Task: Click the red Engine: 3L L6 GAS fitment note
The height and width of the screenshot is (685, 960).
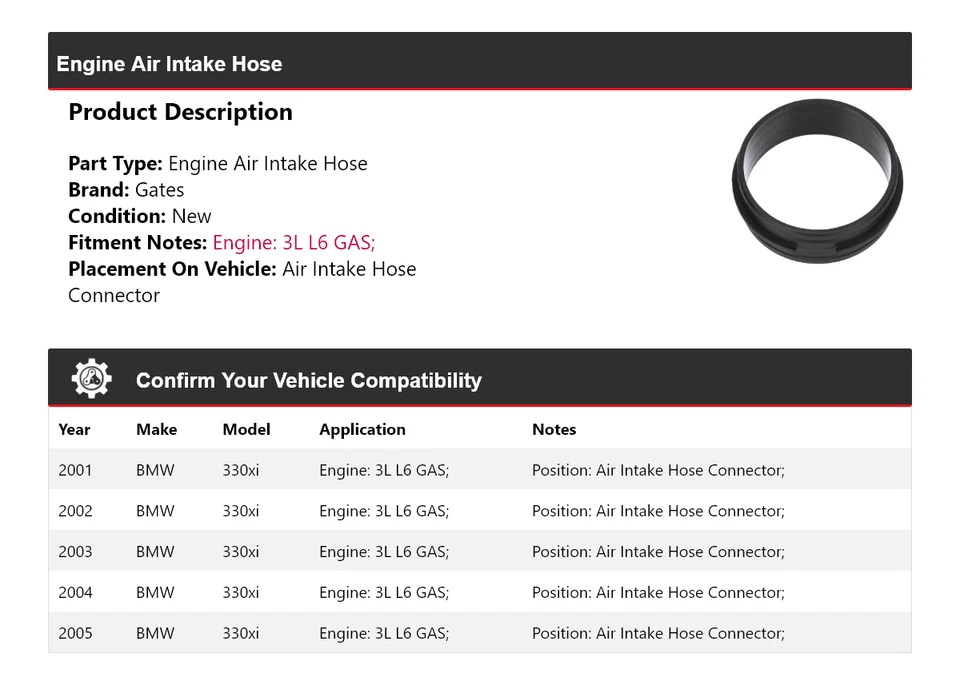Action: [x=294, y=242]
